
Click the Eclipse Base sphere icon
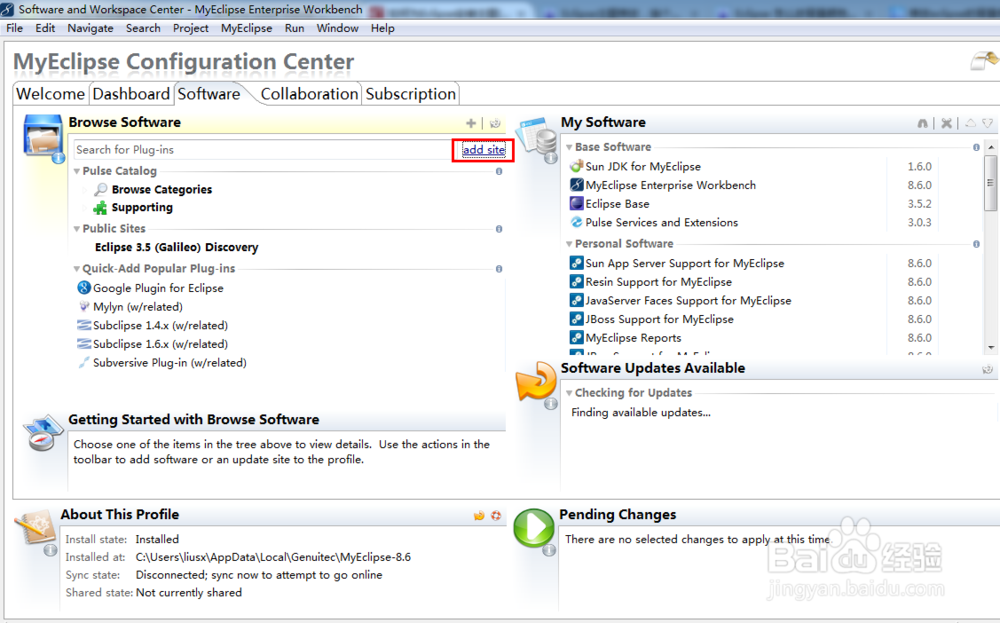tap(576, 203)
